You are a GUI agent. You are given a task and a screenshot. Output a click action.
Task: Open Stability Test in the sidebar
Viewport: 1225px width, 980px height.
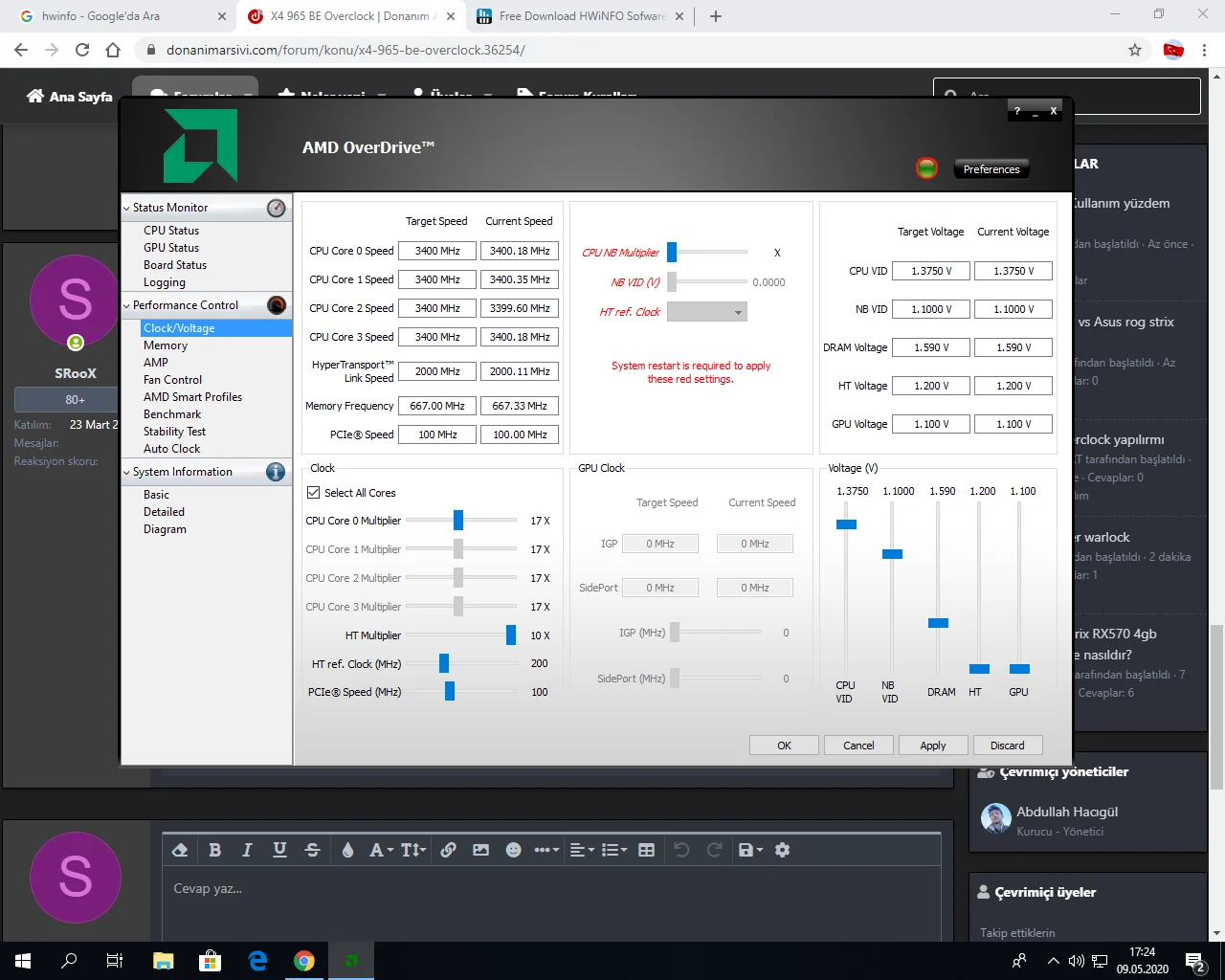click(x=174, y=432)
